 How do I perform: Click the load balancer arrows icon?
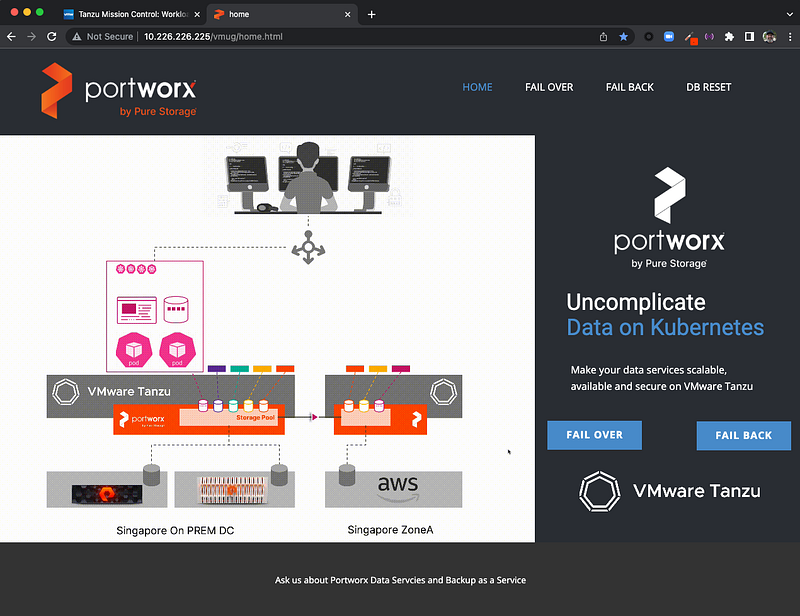[x=308, y=248]
